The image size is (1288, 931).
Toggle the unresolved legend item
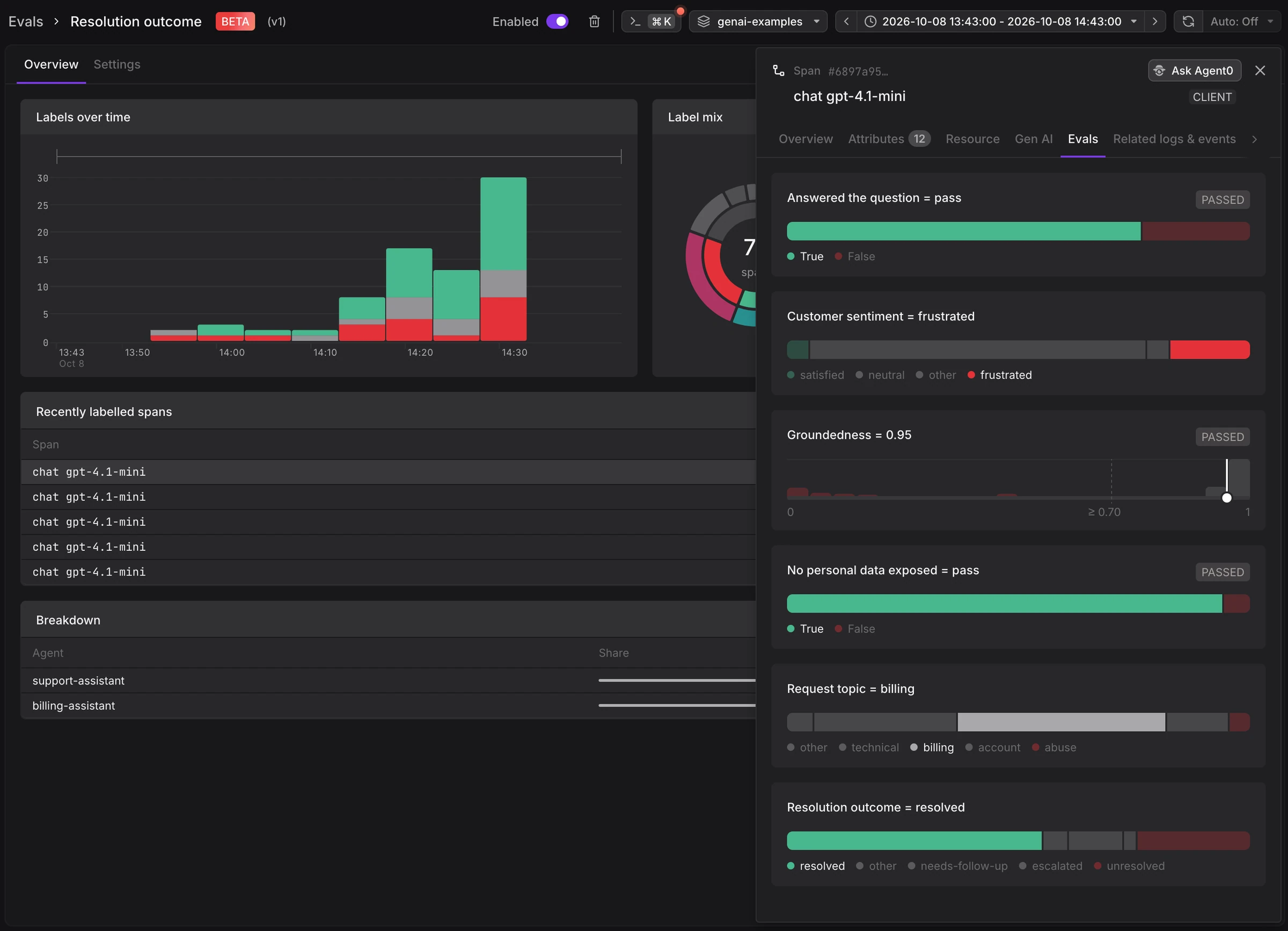(x=1129, y=867)
